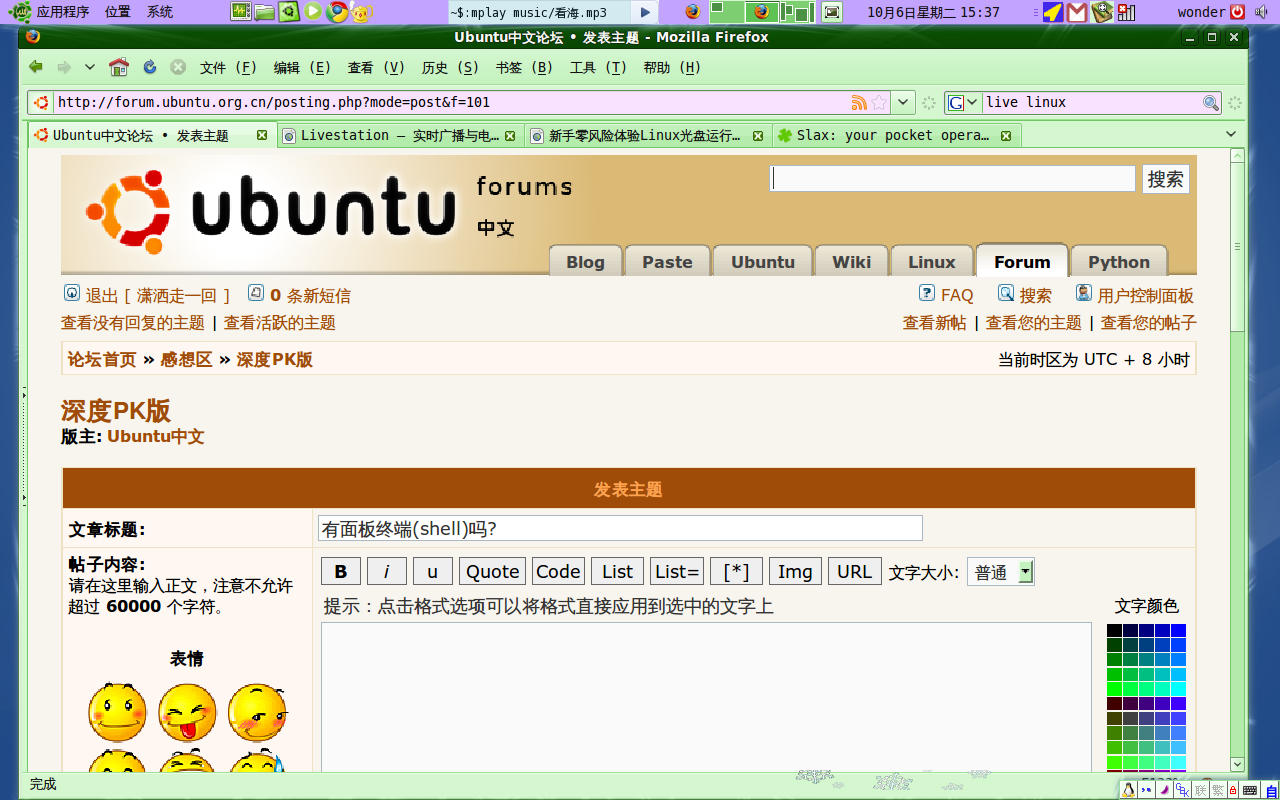Click the search magnifier in Firefox search box
The width and height of the screenshot is (1280, 800).
pos(1210,102)
